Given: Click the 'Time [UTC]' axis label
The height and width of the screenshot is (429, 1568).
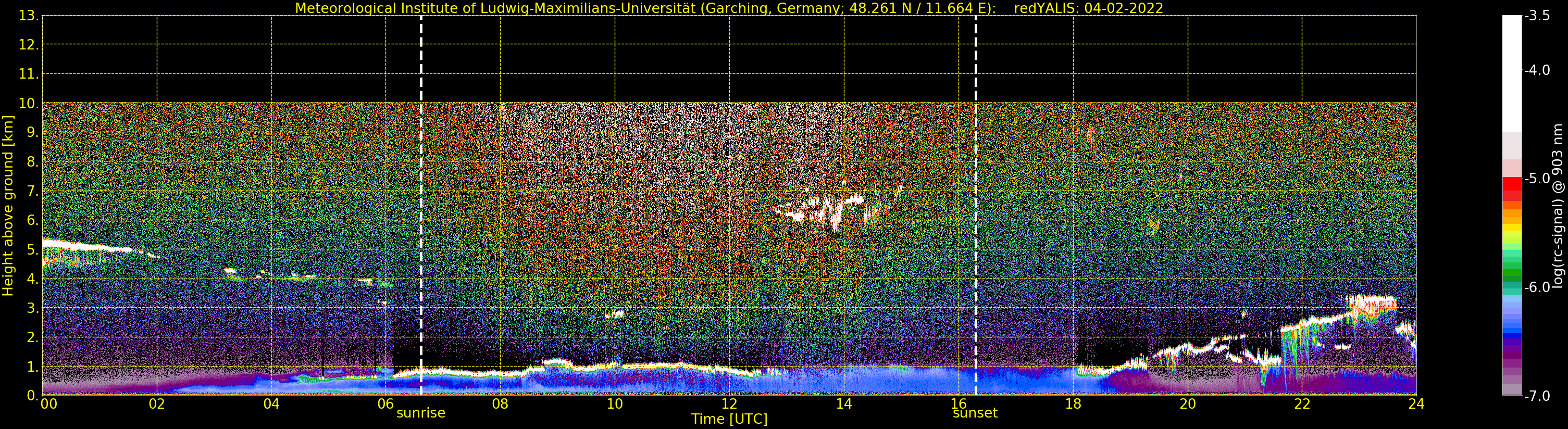Looking at the screenshot, I should pos(729,419).
